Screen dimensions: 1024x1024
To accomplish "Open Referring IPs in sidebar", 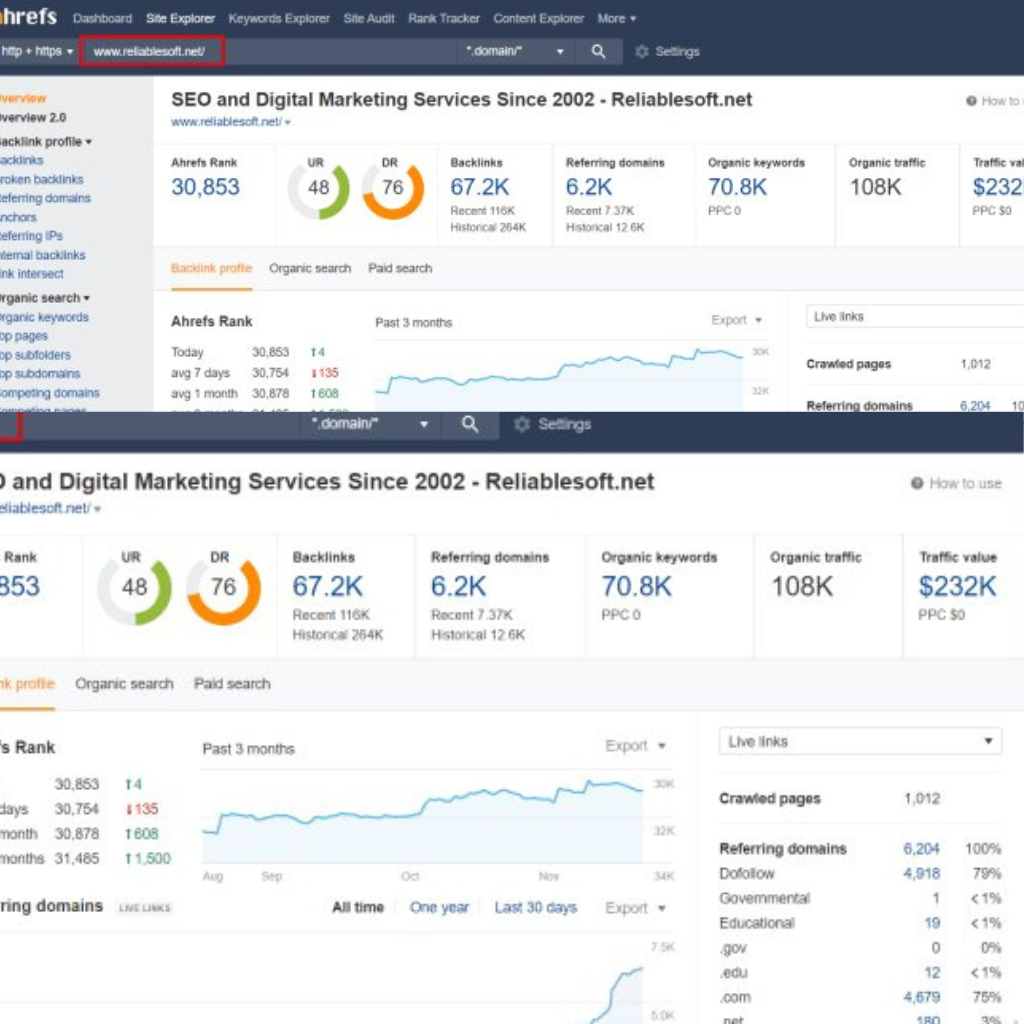I will click(31, 236).
